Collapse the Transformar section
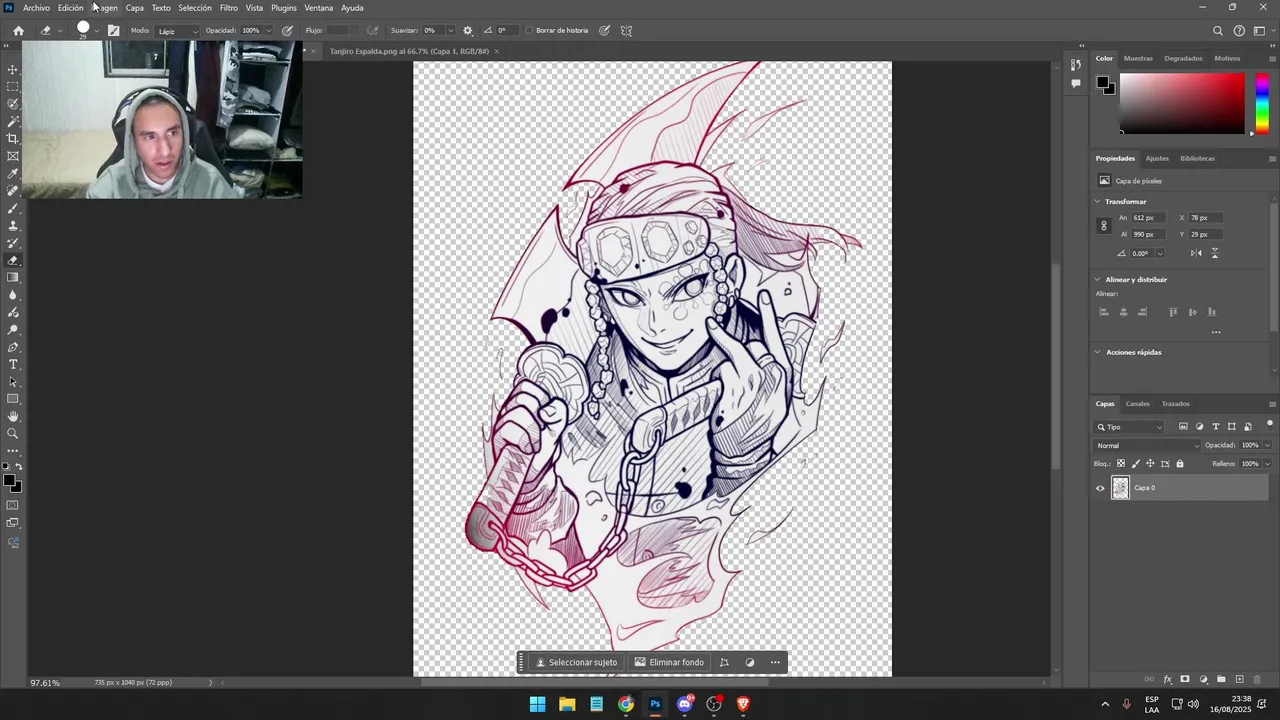Image resolution: width=1280 pixels, height=720 pixels. (x=1098, y=201)
